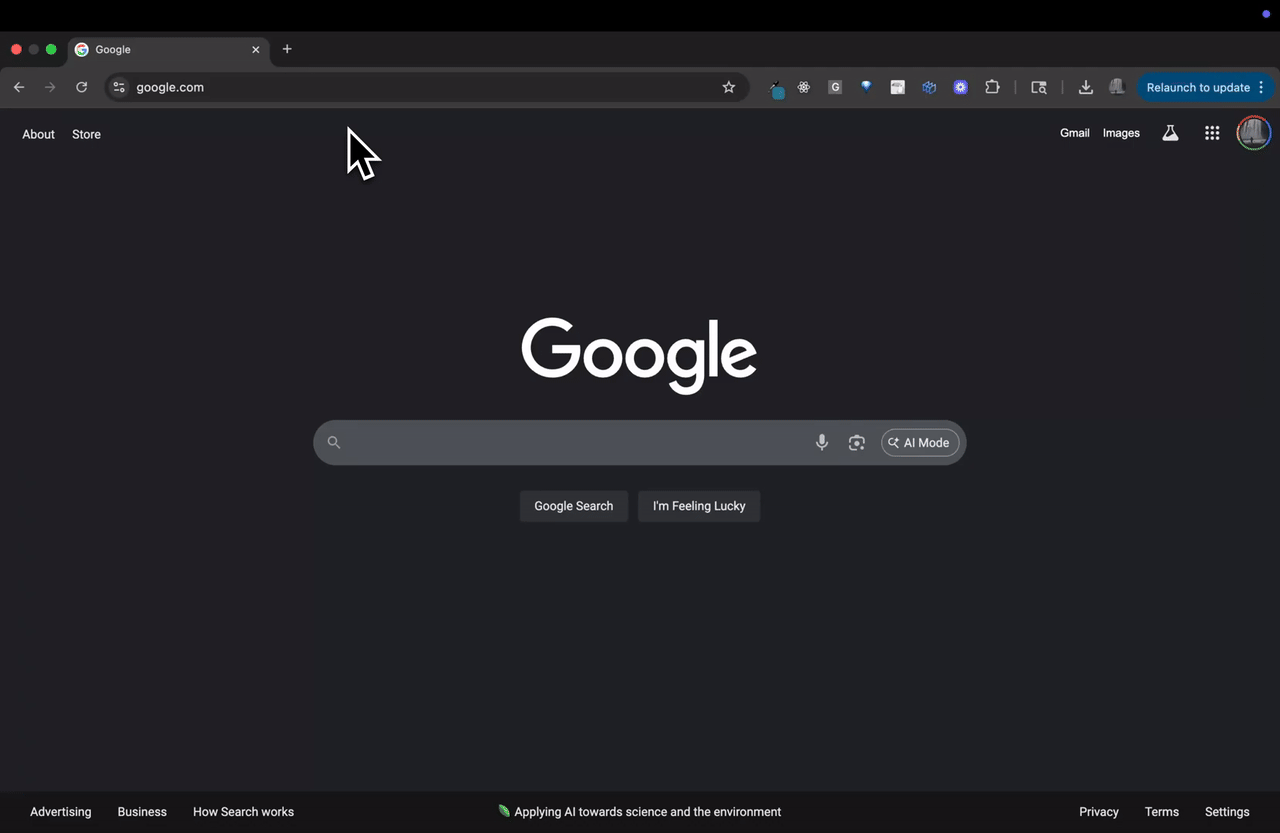Select the Google tab
This screenshot has height=833, width=1280.
(168, 49)
